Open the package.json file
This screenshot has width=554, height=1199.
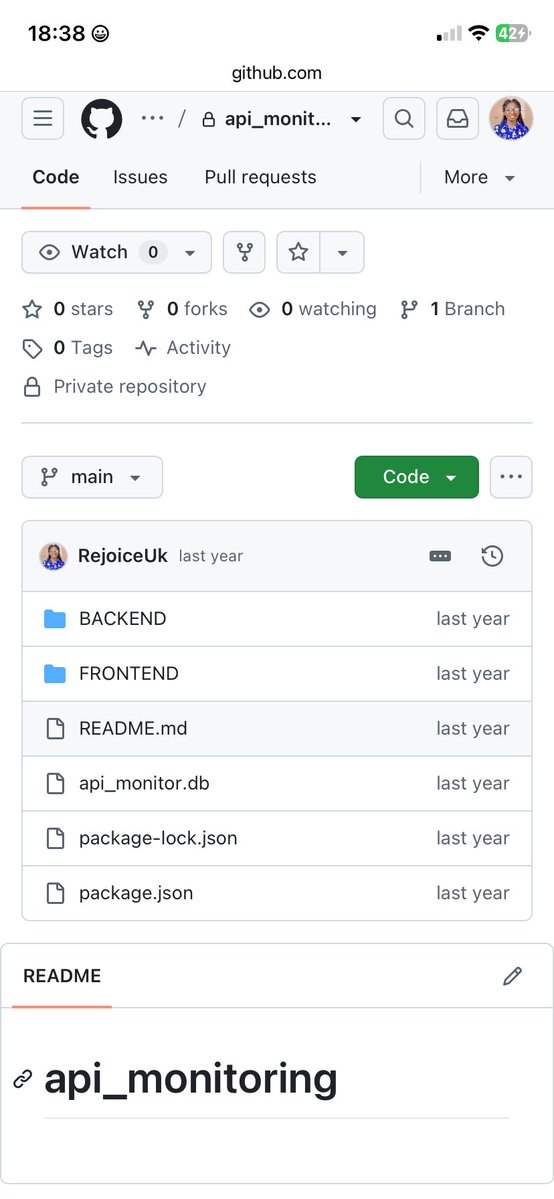[x=135, y=893]
